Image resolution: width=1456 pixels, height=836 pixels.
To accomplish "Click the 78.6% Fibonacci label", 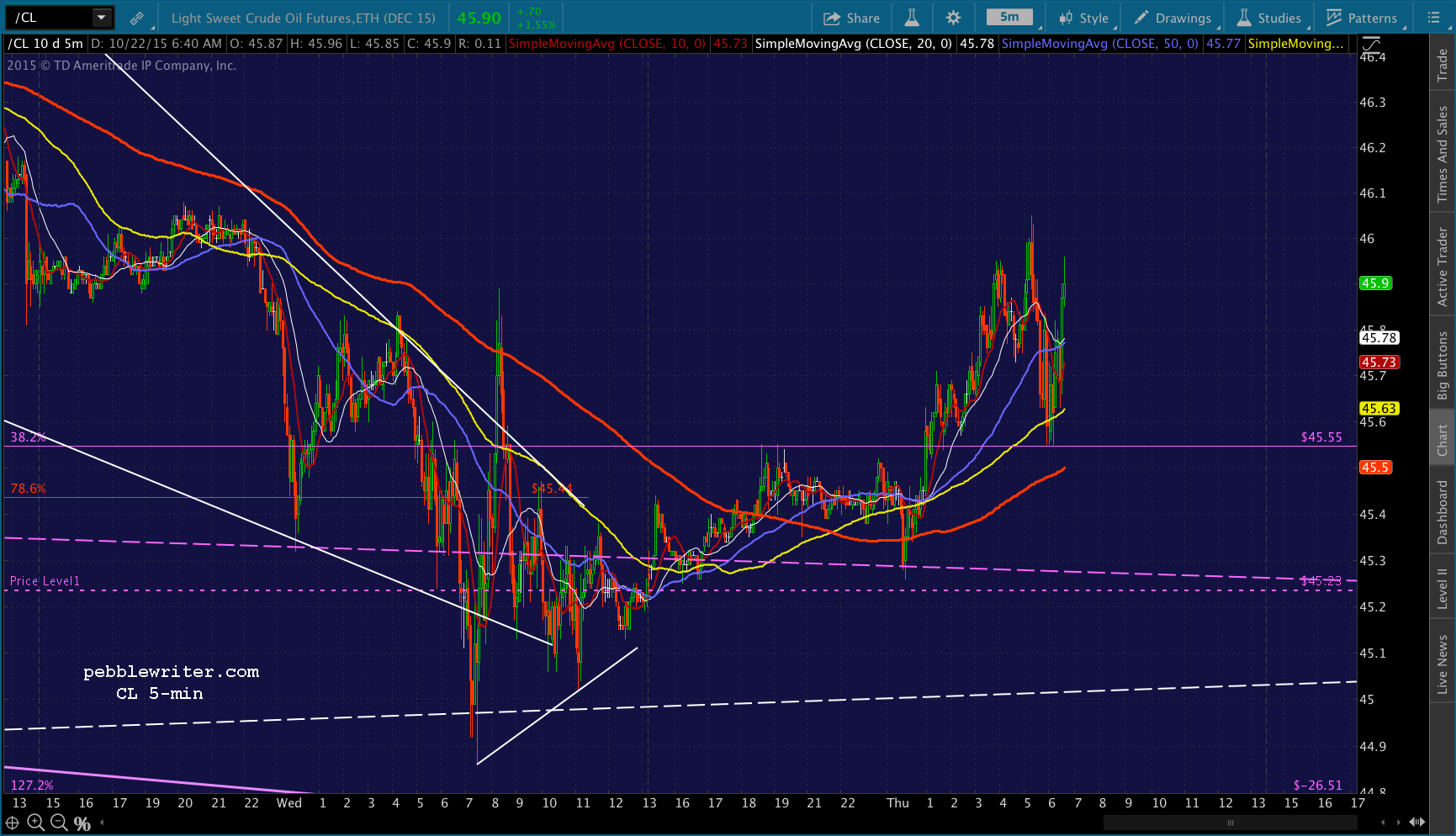I will pos(28,489).
